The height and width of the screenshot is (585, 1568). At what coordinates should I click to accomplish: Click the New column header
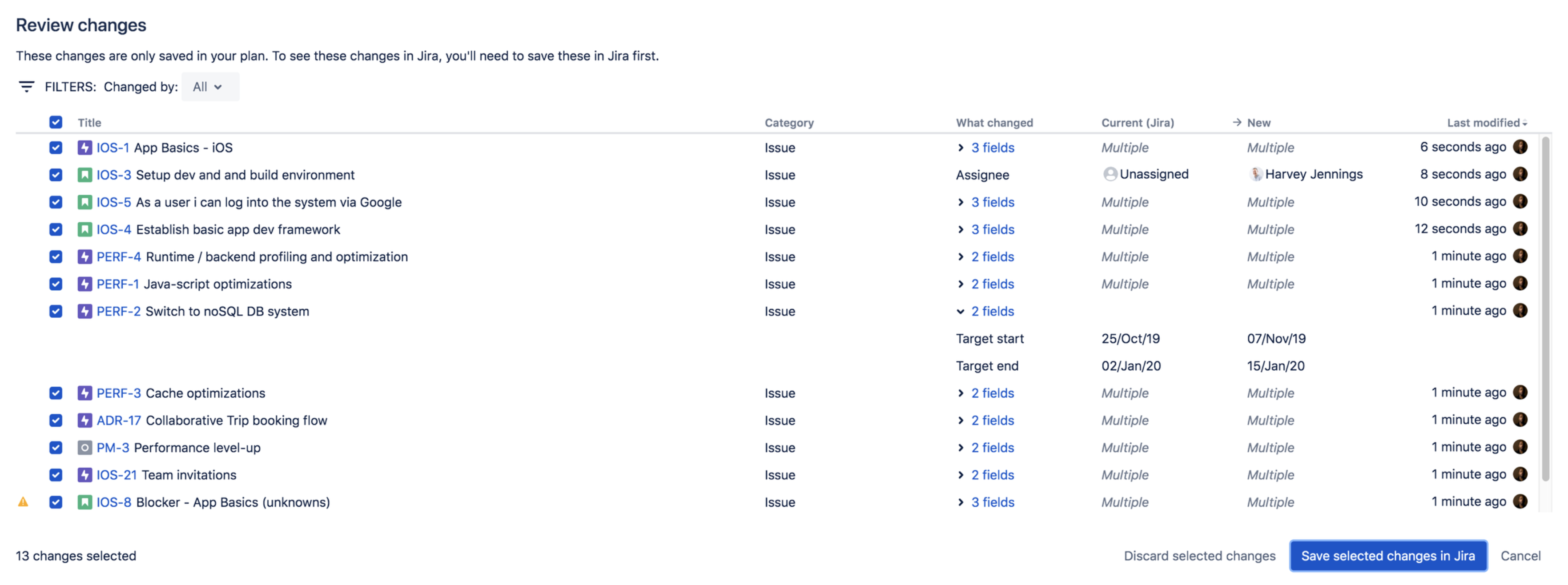(1258, 122)
